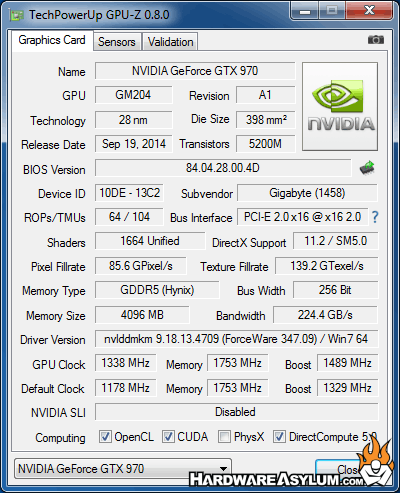This screenshot has height=493, width=400.
Task: Click the Revision field A1
Action: point(266,95)
